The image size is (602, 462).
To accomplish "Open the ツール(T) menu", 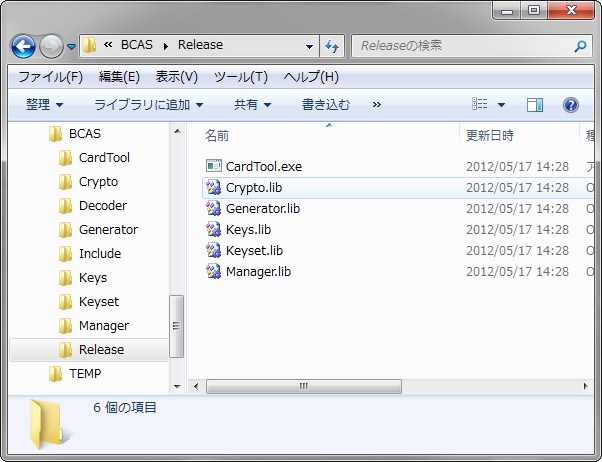I will pyautogui.click(x=240, y=77).
